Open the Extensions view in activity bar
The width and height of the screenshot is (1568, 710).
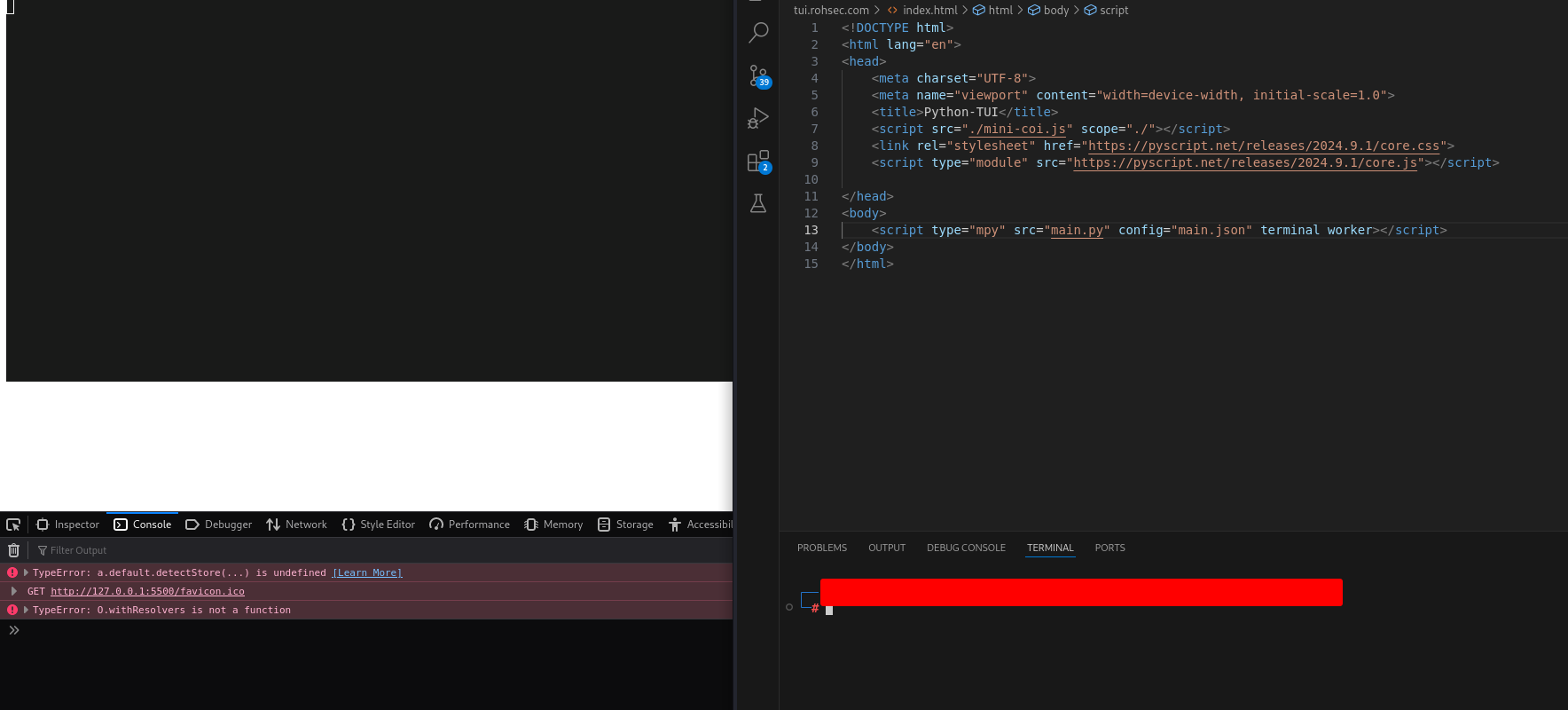[x=758, y=162]
